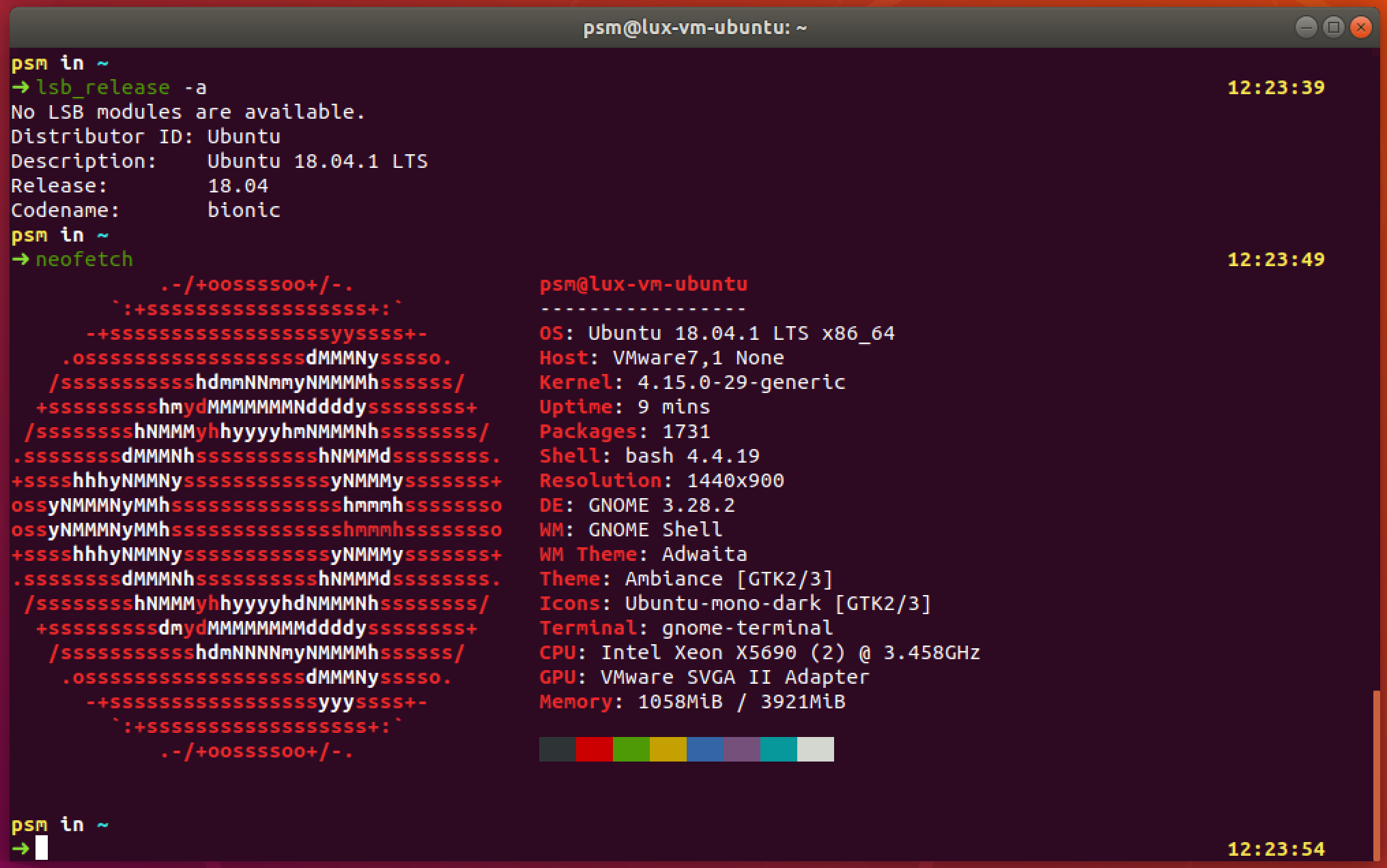Screen dimensions: 1387x868
Task: Click the lsb_release command text
Action: click(102, 87)
